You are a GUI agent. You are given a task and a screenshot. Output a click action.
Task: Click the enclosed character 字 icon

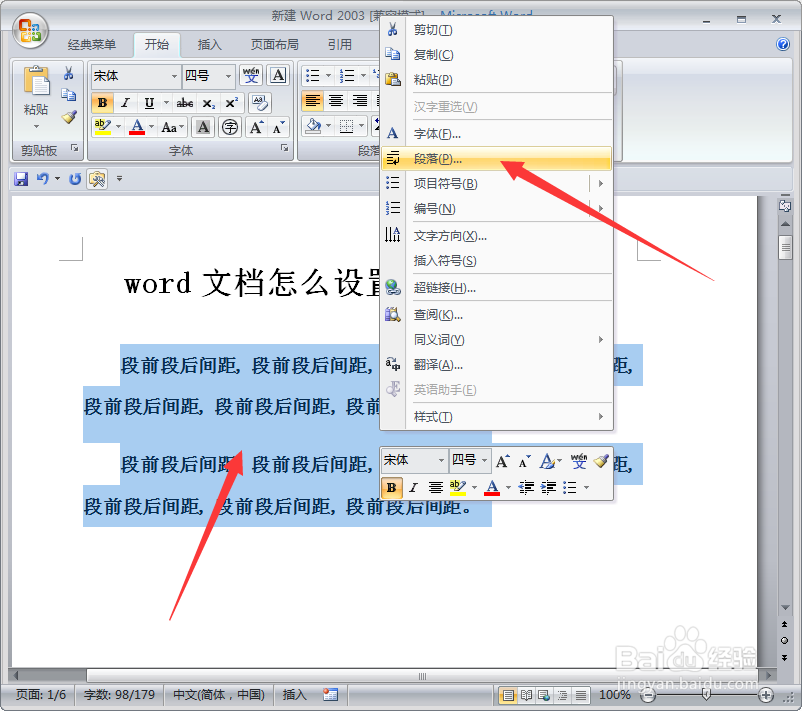[230, 127]
